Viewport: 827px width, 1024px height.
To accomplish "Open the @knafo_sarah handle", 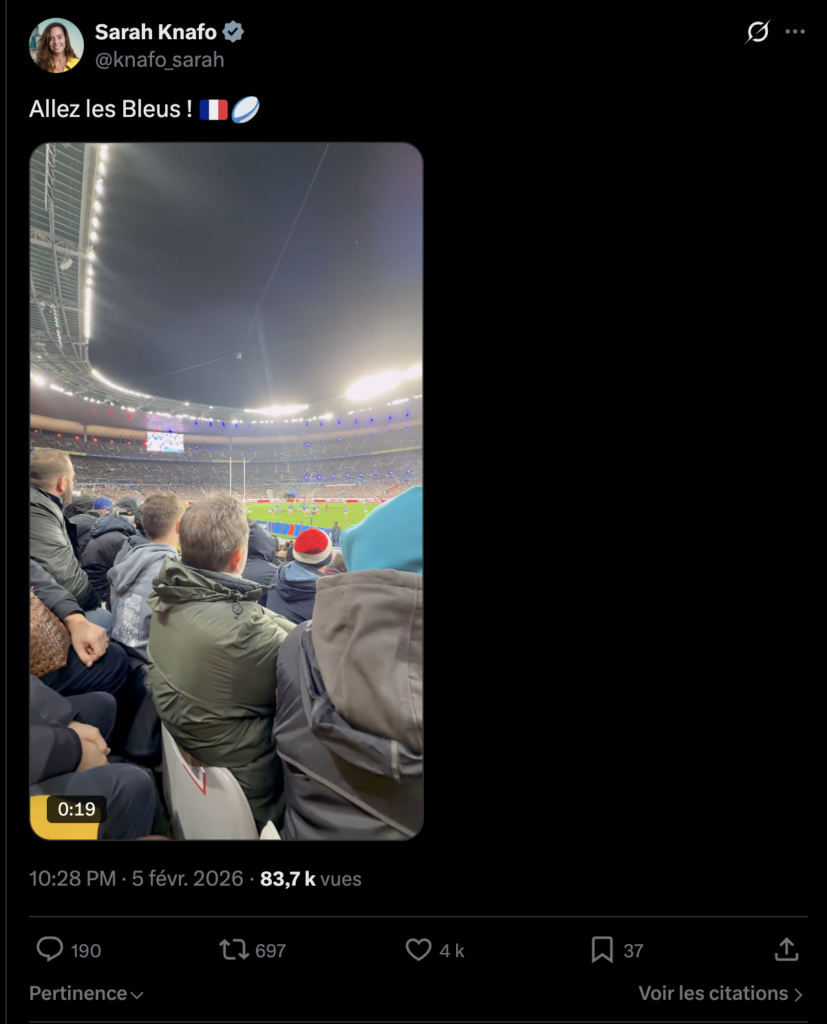I will (159, 59).
